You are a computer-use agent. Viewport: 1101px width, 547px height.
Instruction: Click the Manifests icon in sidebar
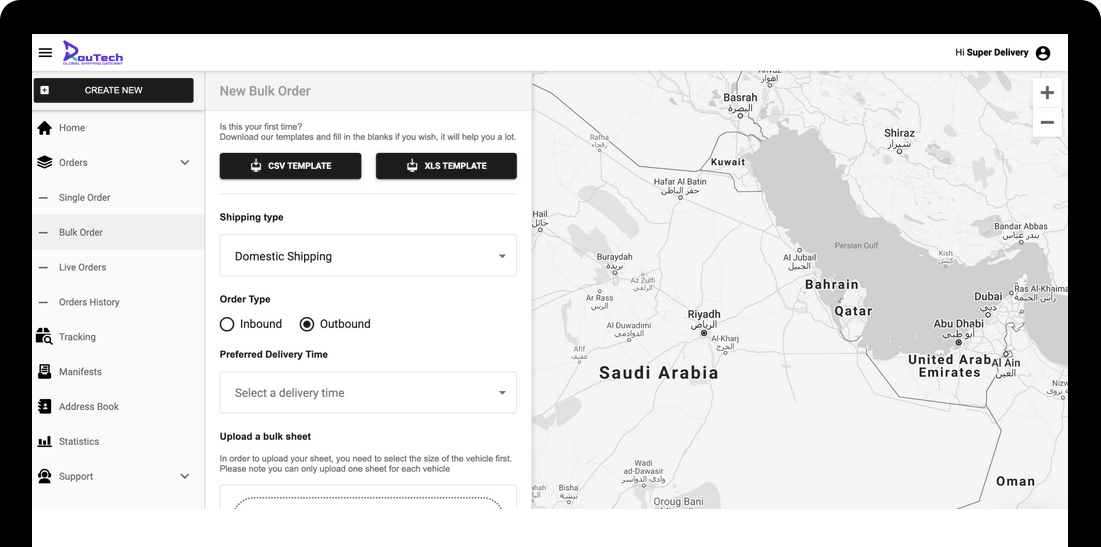(x=44, y=372)
